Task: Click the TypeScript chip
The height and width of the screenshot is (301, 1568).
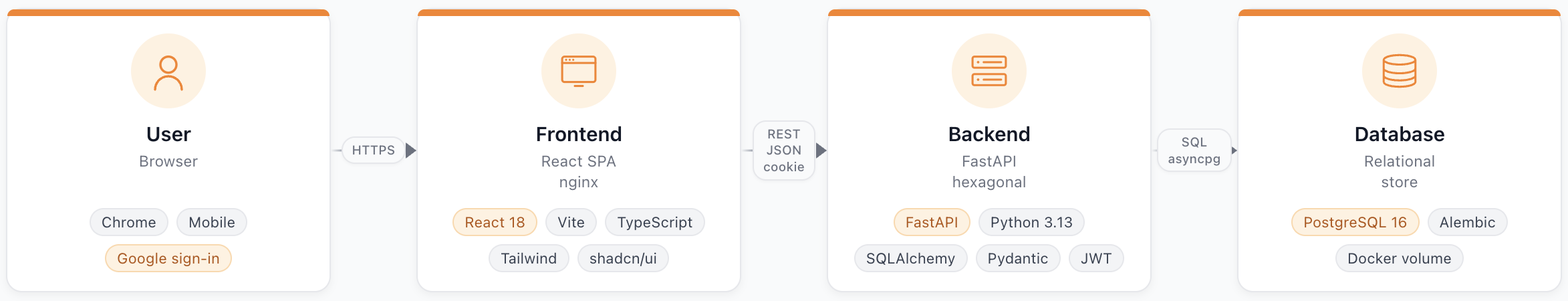Action: point(655,223)
